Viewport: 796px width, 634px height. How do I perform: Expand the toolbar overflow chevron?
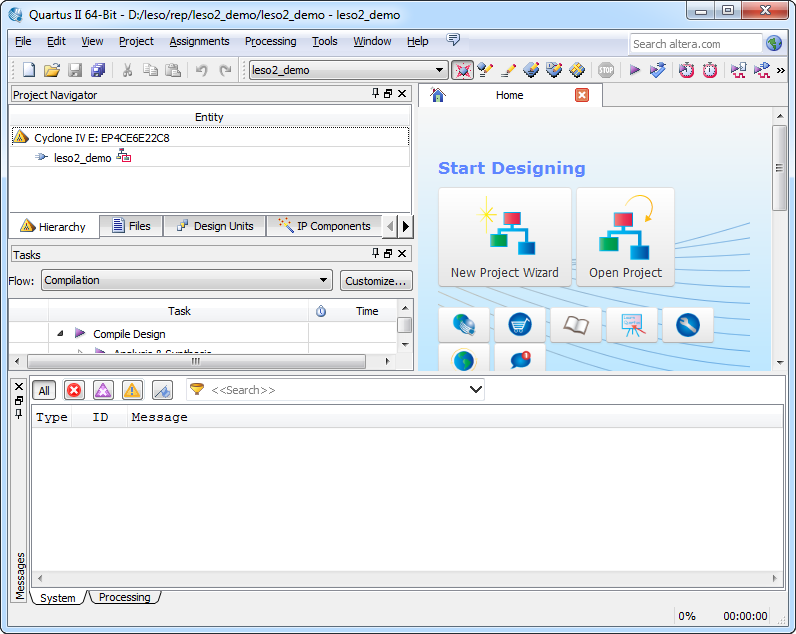[781, 71]
